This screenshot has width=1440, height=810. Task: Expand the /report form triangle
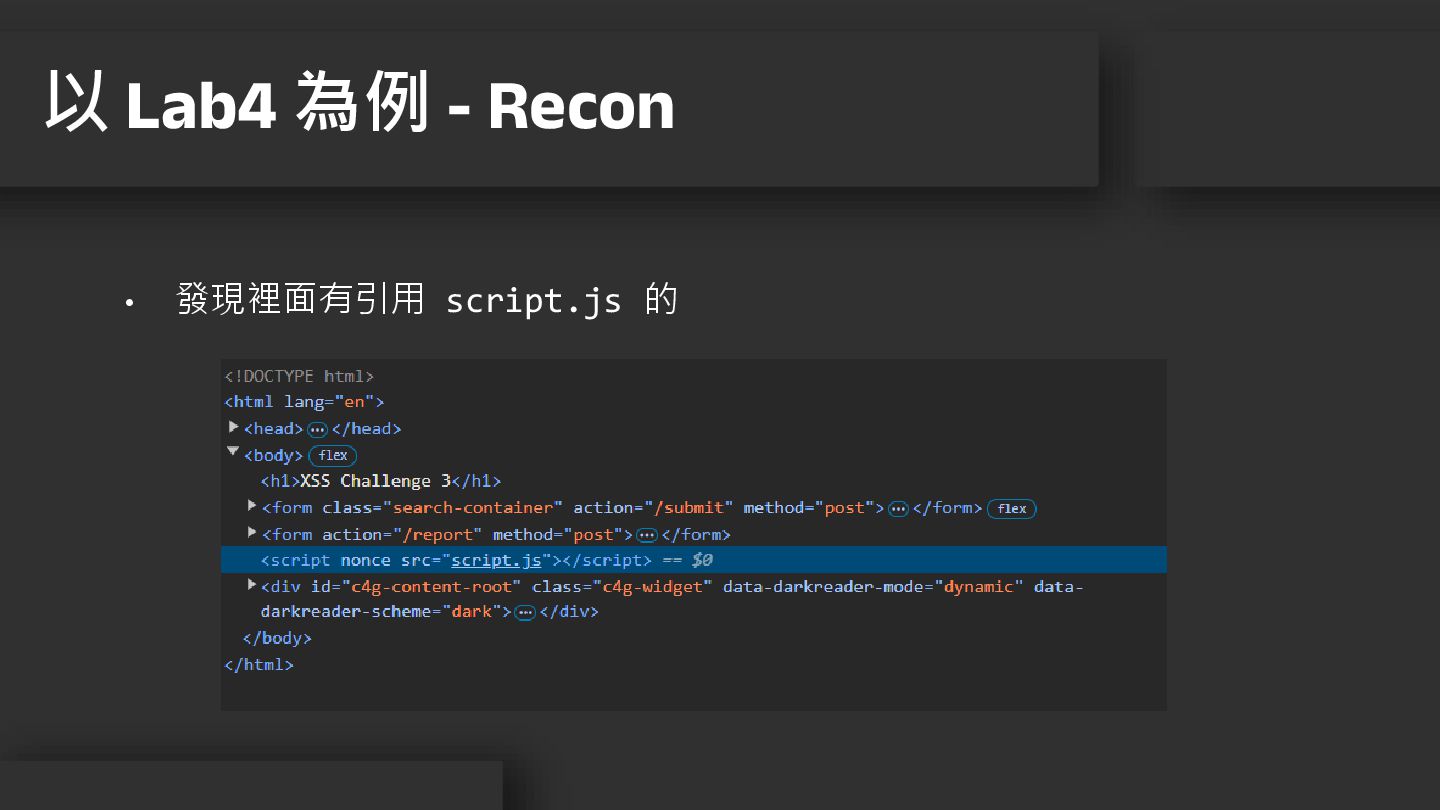252,532
